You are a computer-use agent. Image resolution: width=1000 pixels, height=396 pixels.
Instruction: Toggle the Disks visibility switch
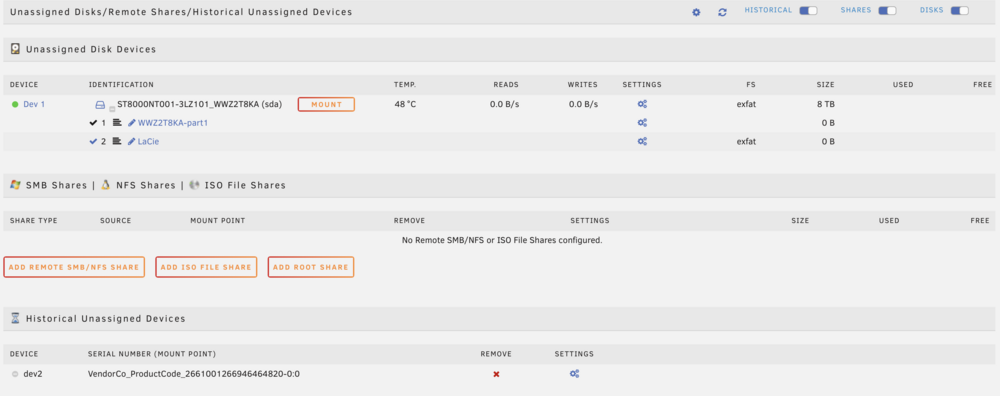pyautogui.click(x=960, y=11)
